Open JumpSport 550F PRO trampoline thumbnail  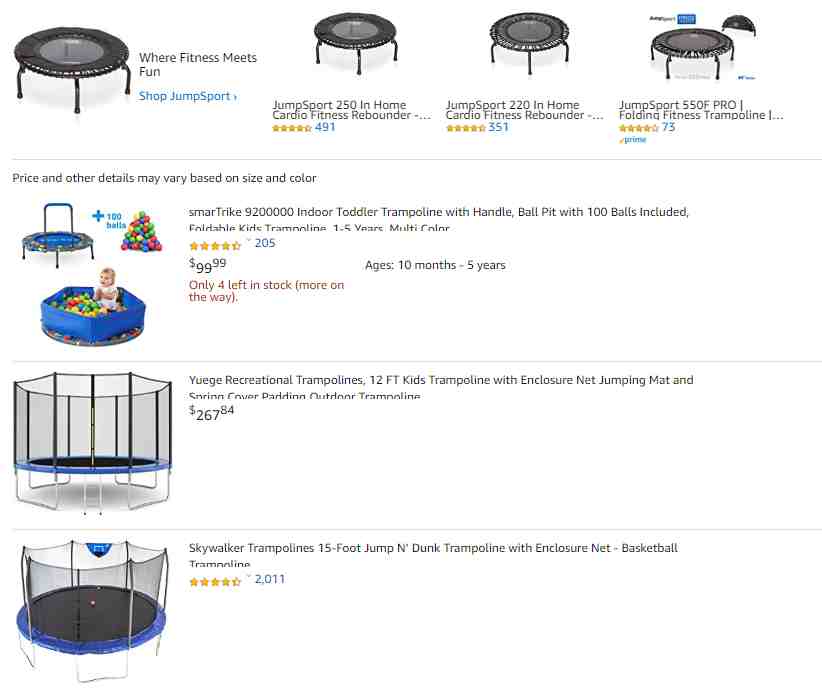pyautogui.click(x=702, y=47)
